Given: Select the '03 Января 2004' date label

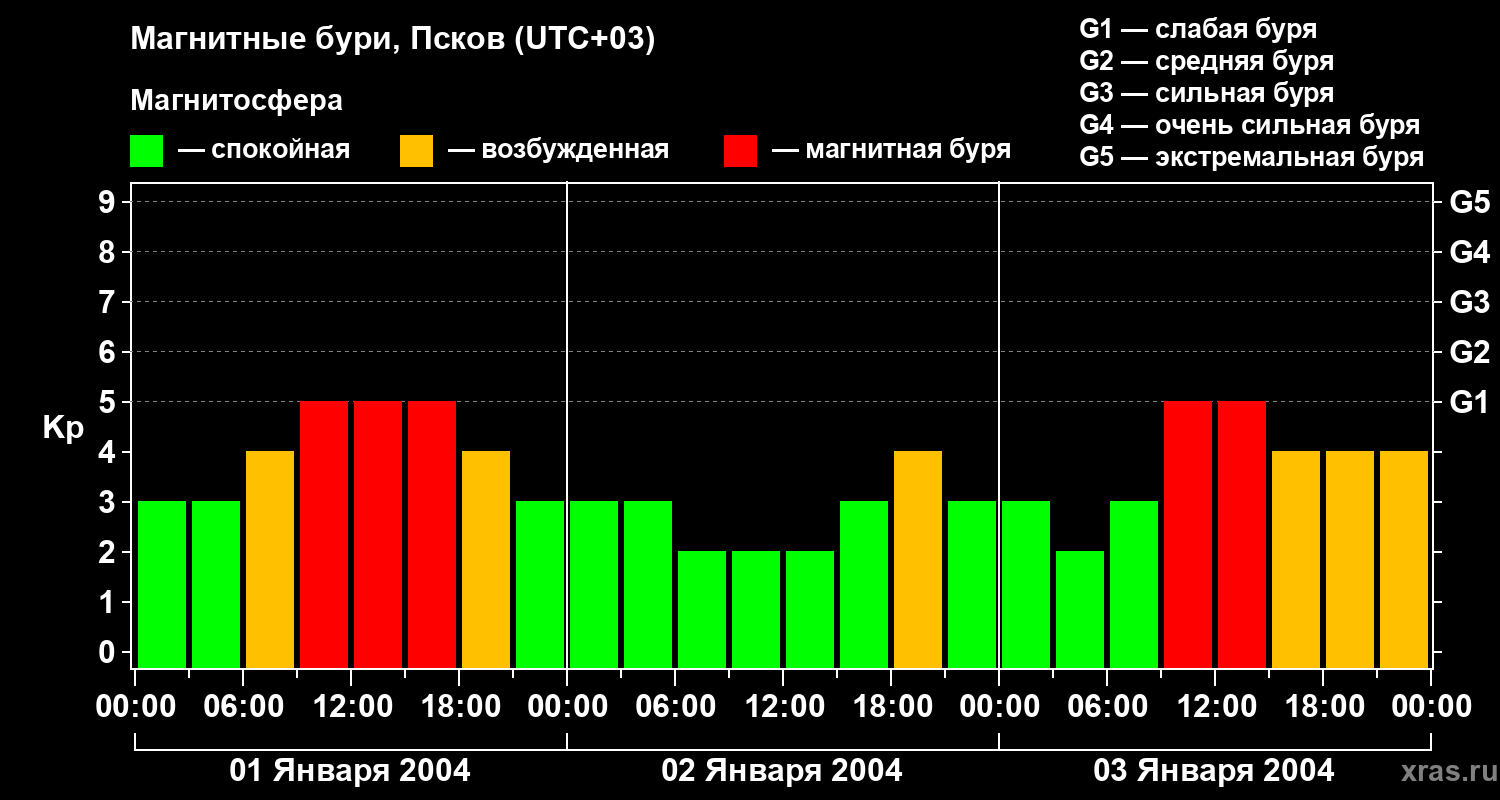Looking at the screenshot, I should pyautogui.click(x=1214, y=771).
